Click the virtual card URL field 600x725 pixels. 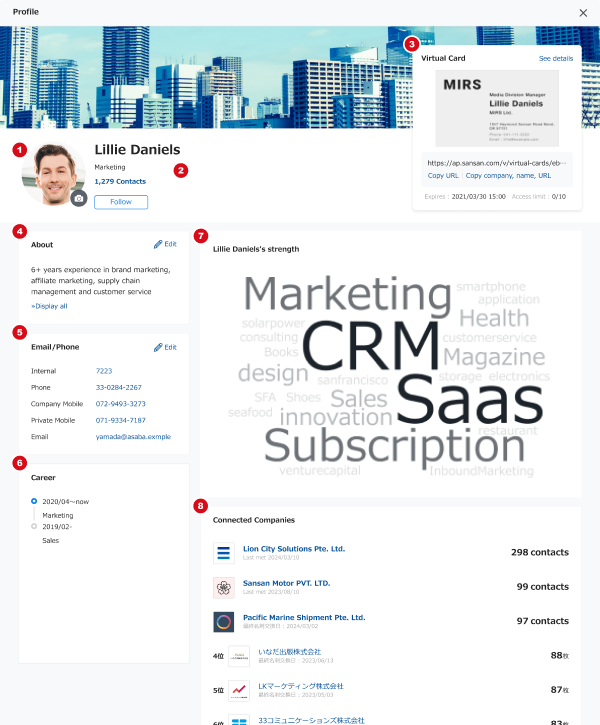(497, 161)
